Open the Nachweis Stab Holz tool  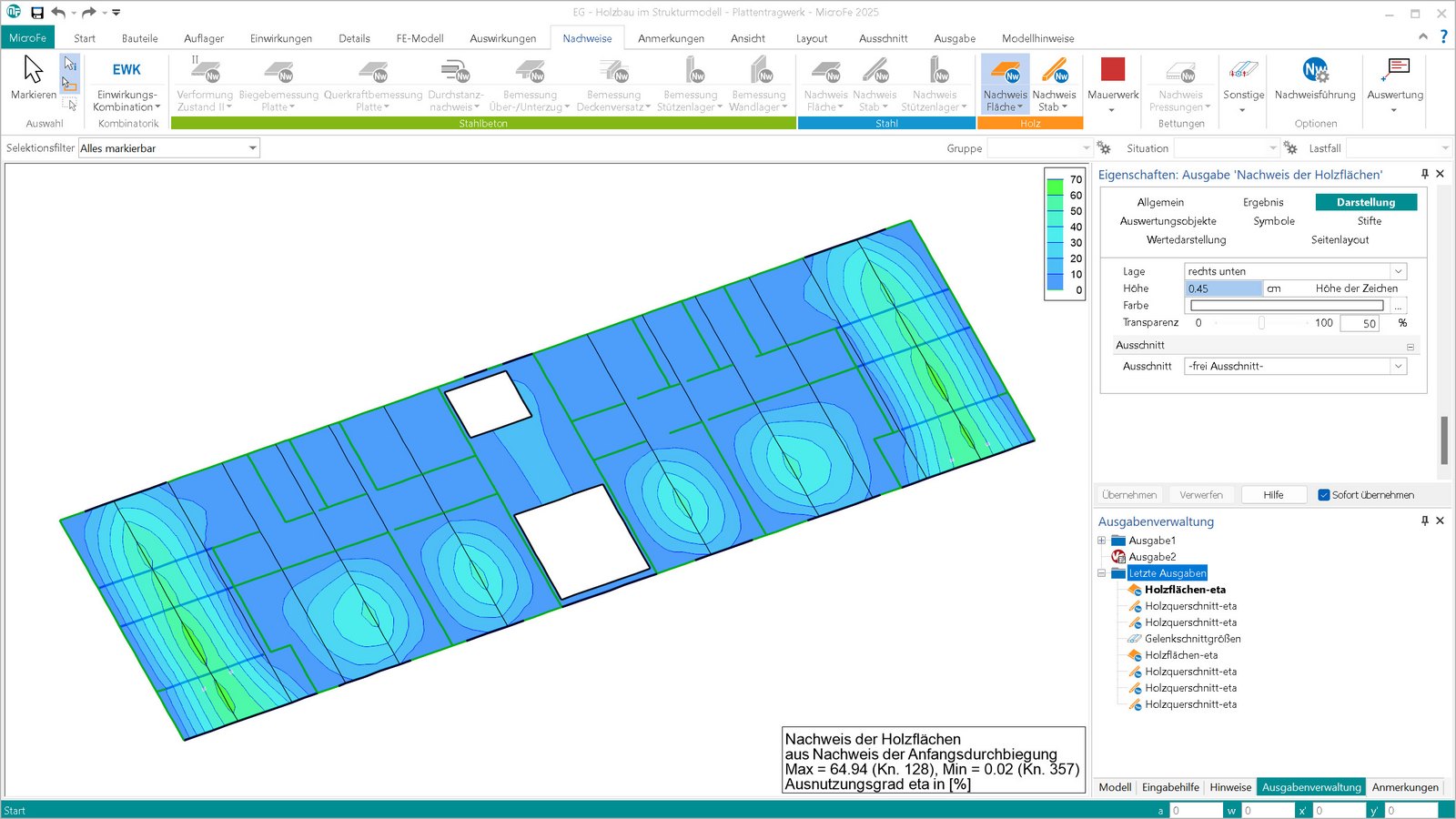click(1054, 71)
